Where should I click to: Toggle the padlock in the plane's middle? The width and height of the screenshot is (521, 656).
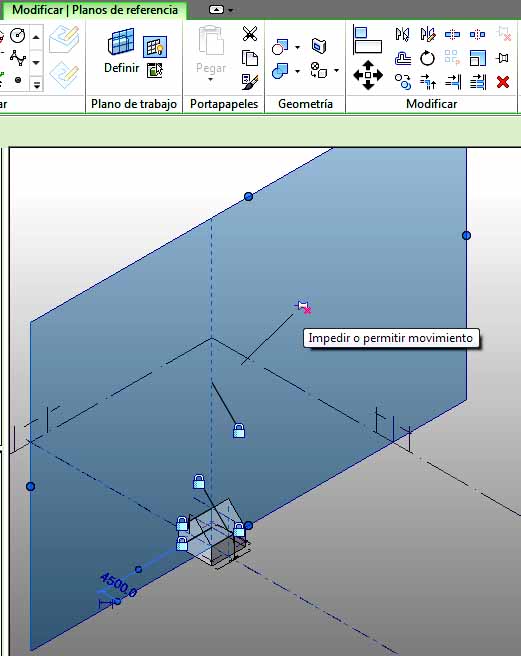tap(239, 430)
